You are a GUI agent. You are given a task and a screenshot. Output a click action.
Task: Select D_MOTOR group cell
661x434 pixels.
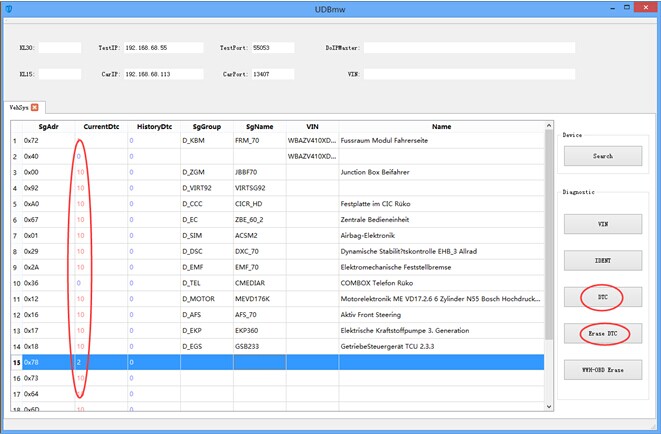pos(207,299)
